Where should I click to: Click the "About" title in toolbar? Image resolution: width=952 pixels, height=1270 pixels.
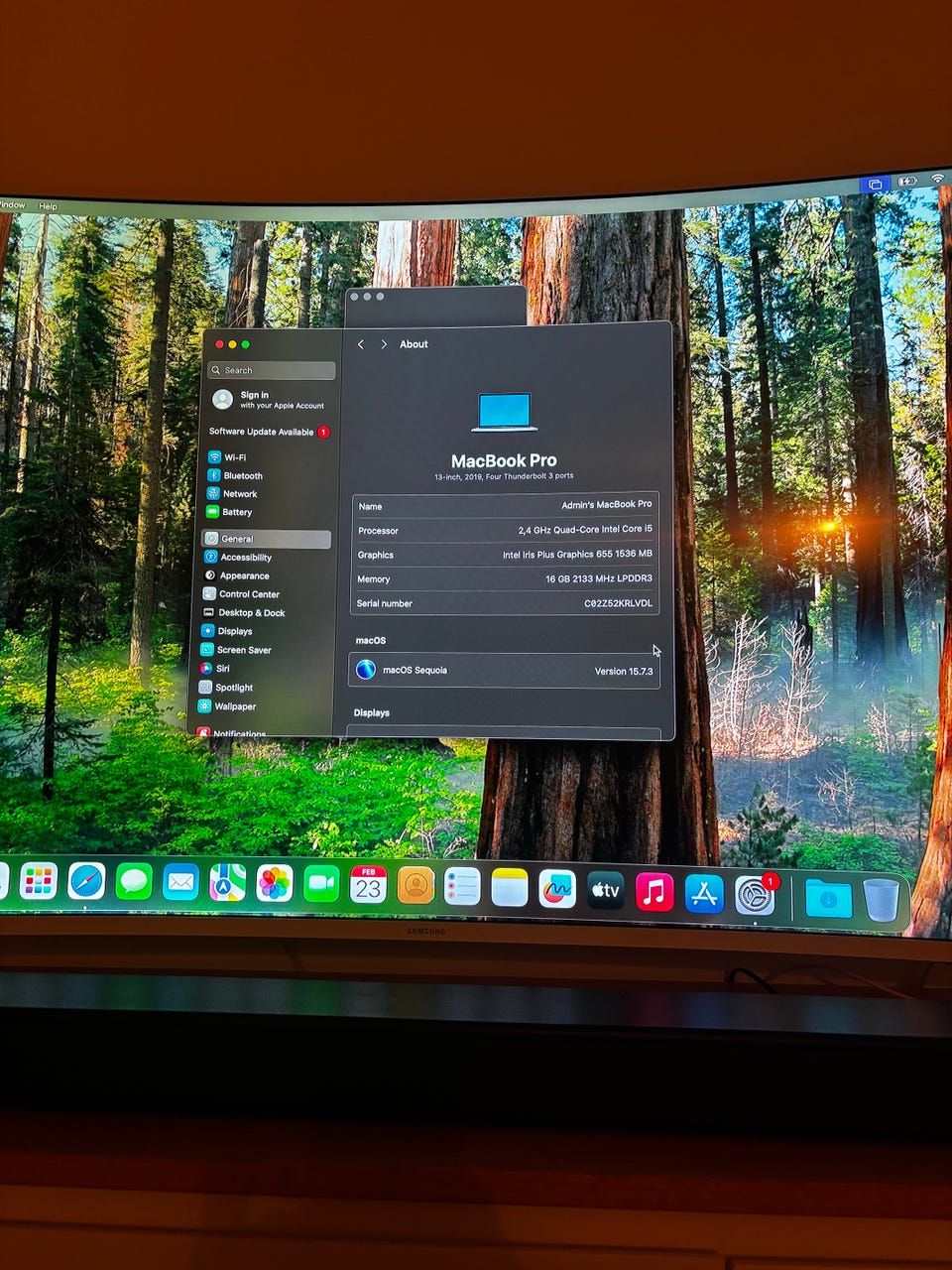point(414,344)
